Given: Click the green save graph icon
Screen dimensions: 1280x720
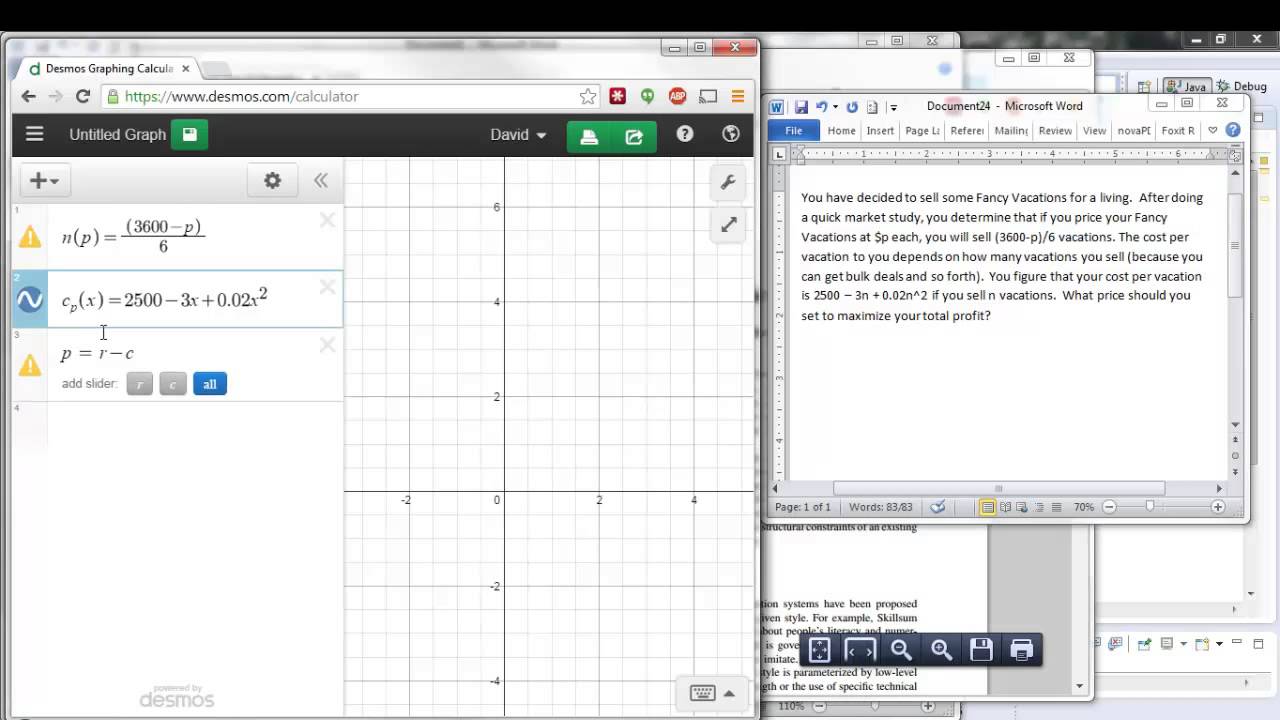Looking at the screenshot, I should point(189,134).
